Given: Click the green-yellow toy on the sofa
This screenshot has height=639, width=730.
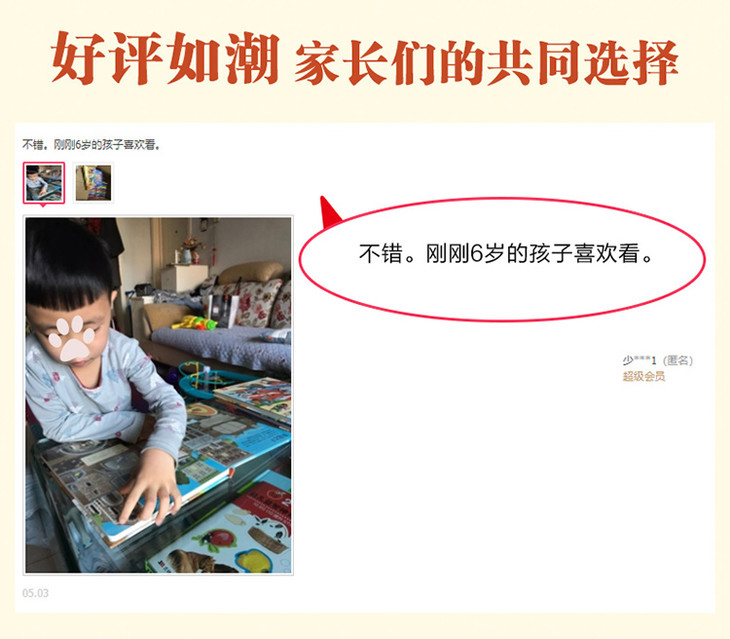Looking at the screenshot, I should coord(195,322).
